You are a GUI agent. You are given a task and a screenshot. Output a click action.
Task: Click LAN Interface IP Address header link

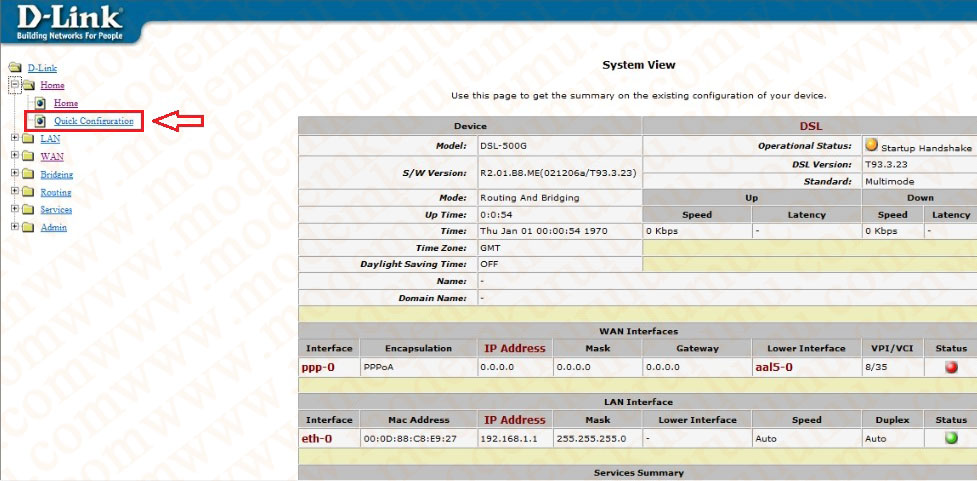pos(515,420)
